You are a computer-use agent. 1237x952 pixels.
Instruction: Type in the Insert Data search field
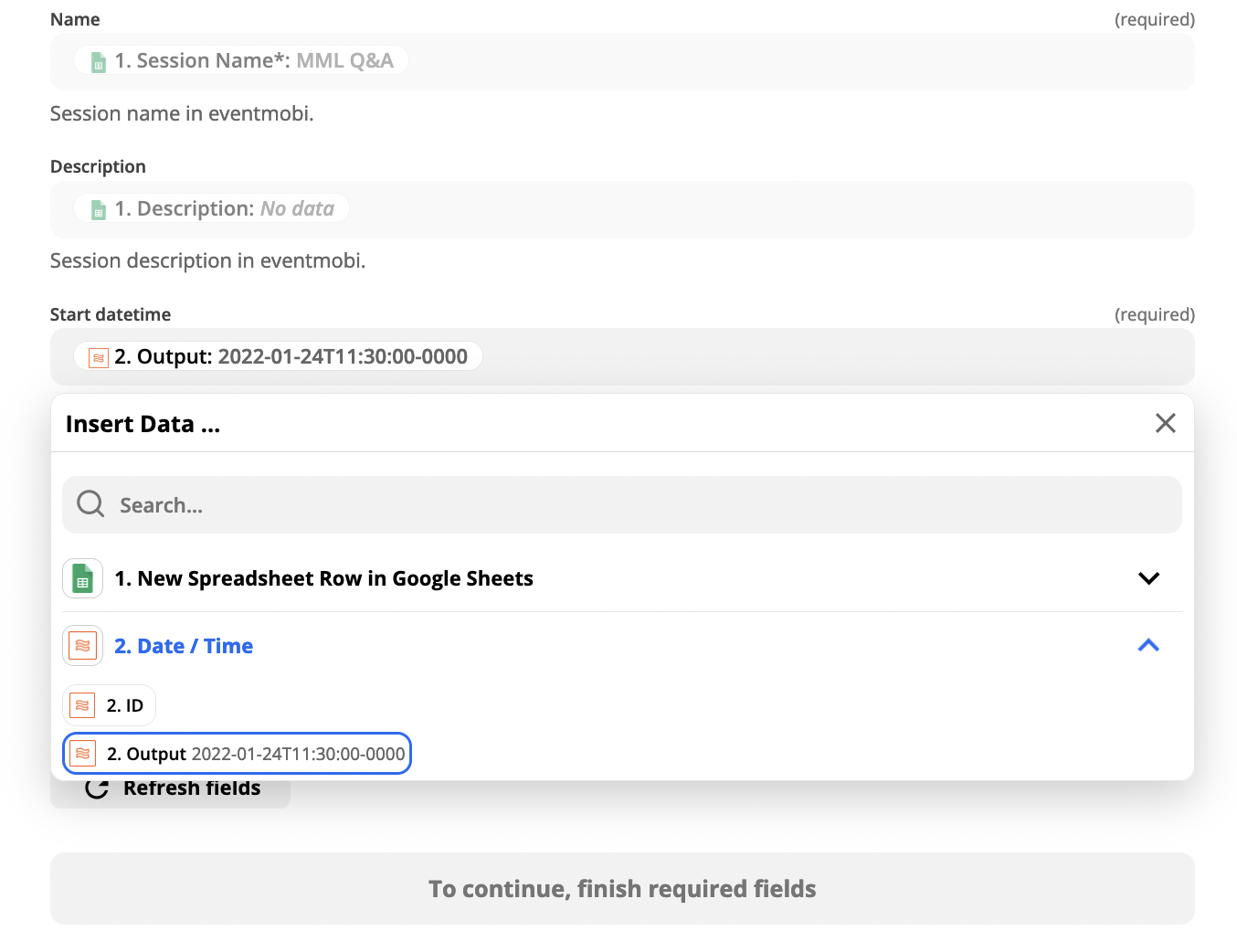640,505
